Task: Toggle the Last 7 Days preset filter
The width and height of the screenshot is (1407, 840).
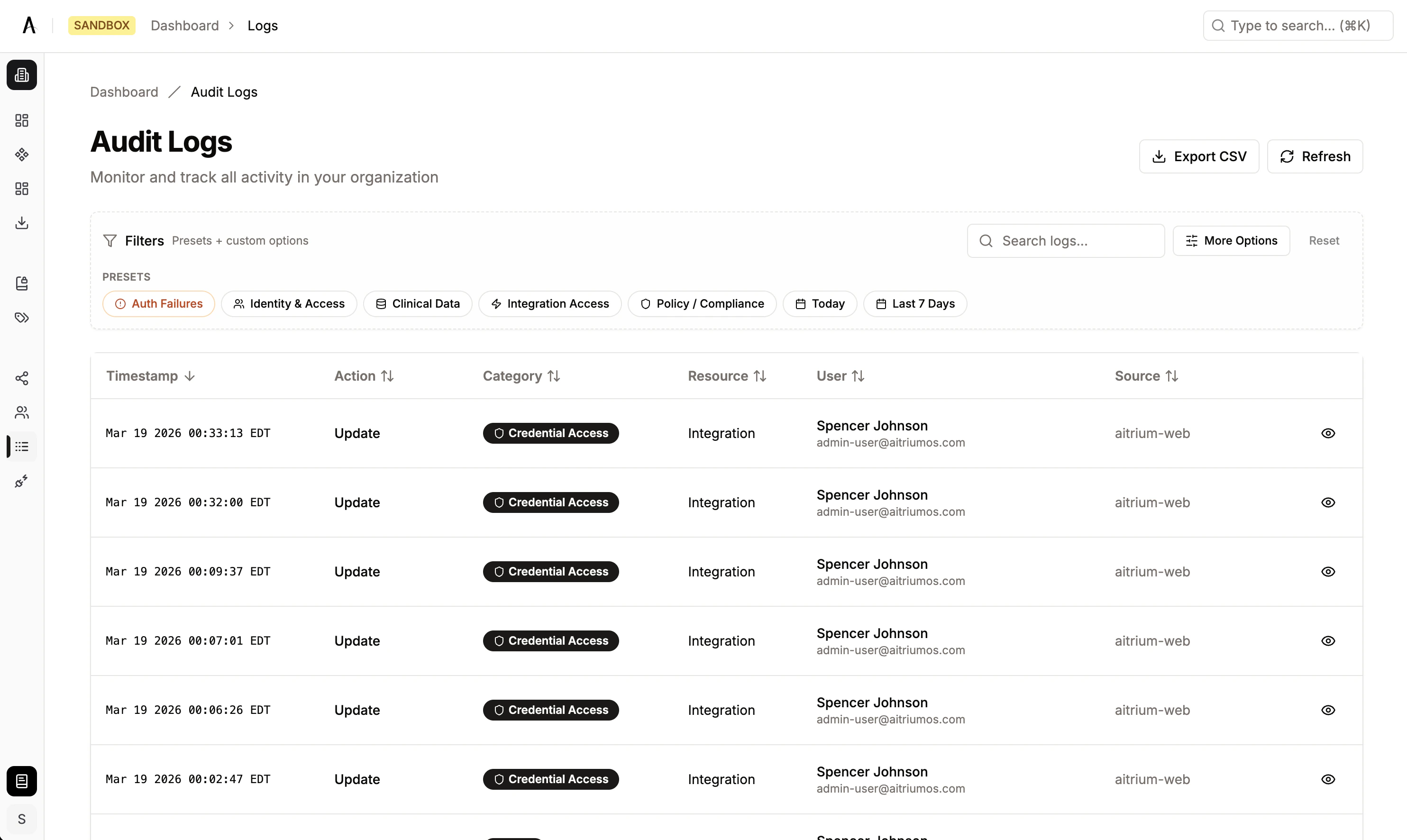Action: [914, 303]
